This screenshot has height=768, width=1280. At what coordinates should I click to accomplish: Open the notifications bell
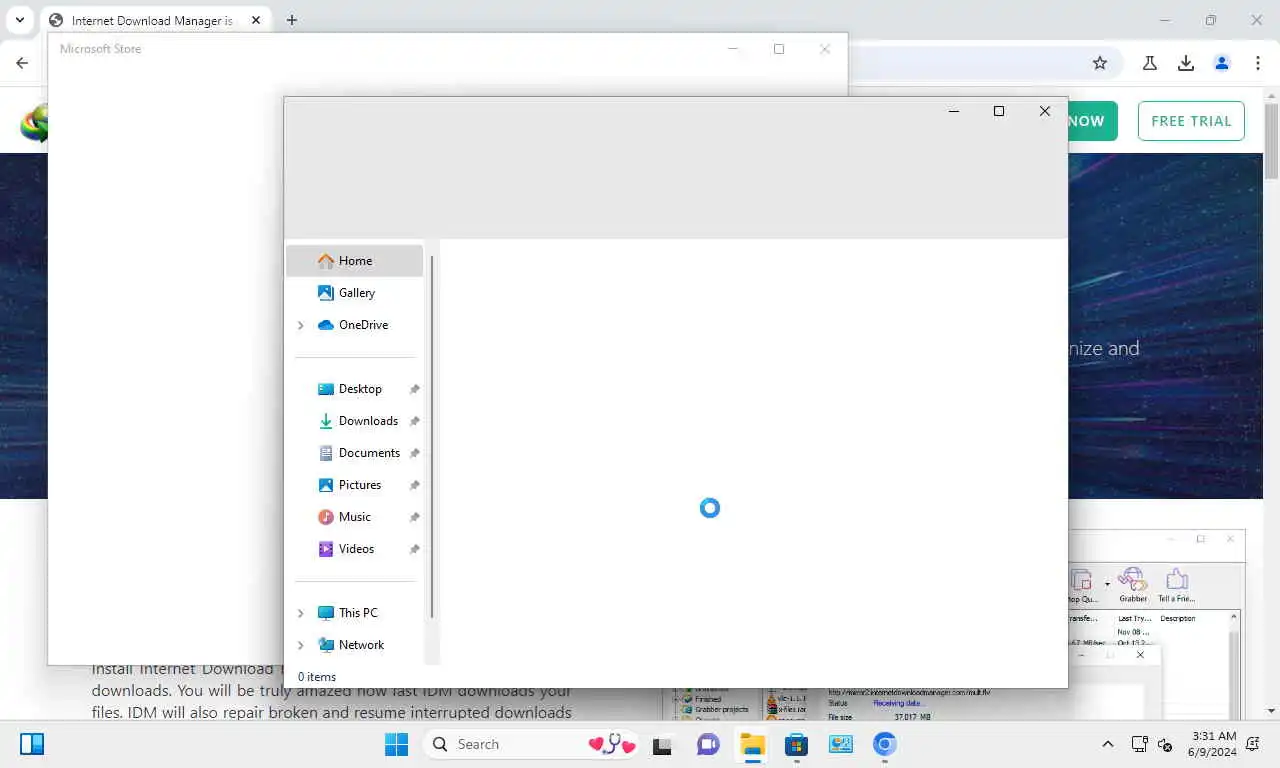pos(1254,744)
